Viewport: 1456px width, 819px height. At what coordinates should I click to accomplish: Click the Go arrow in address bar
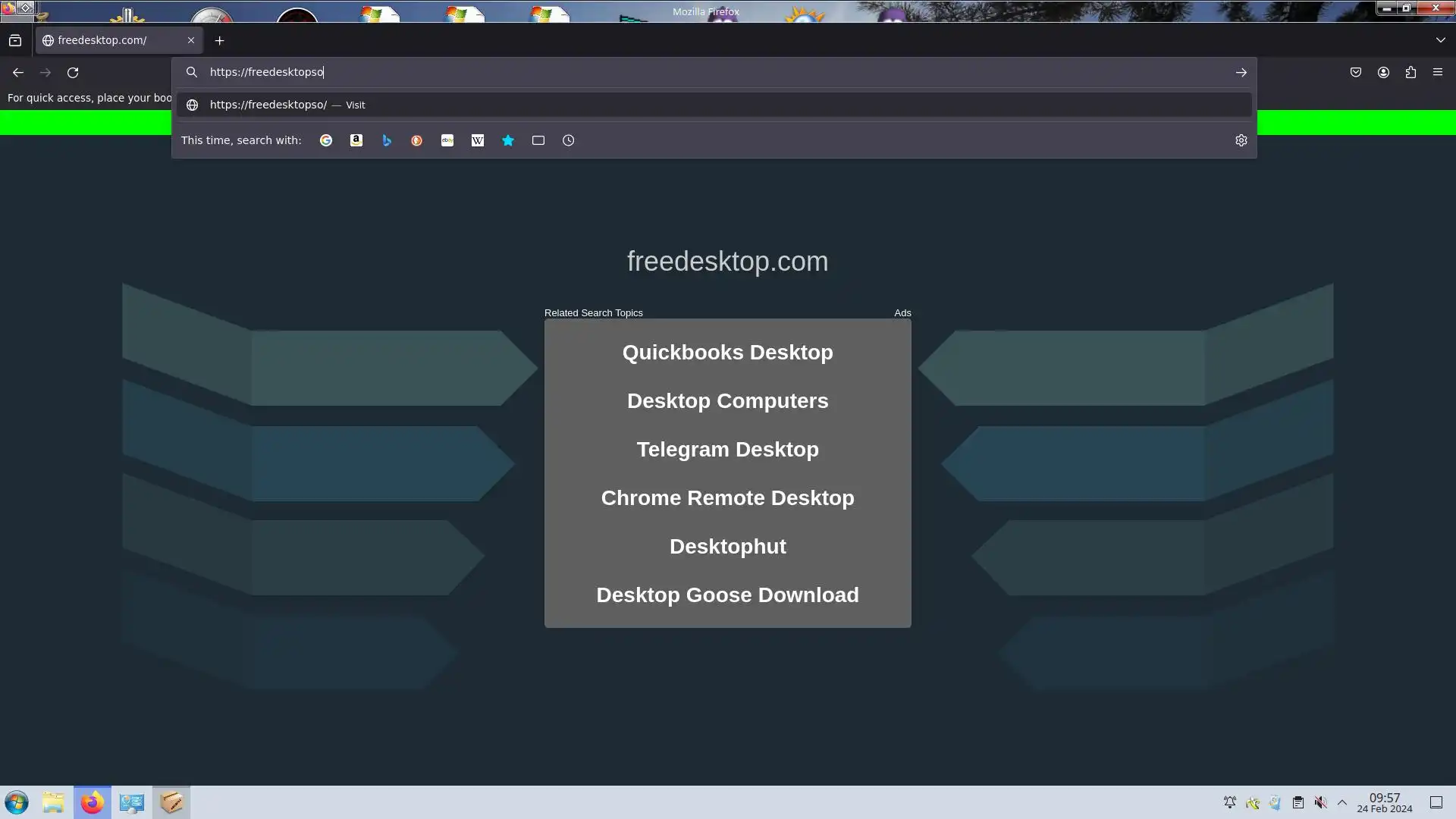pyautogui.click(x=1241, y=73)
